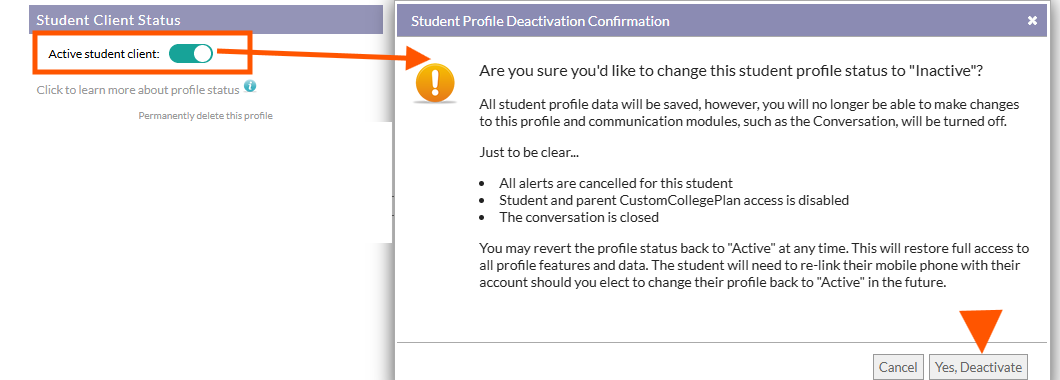The image size is (1060, 380).
Task: Click the blue info icon beside profile status
Action: 250,87
